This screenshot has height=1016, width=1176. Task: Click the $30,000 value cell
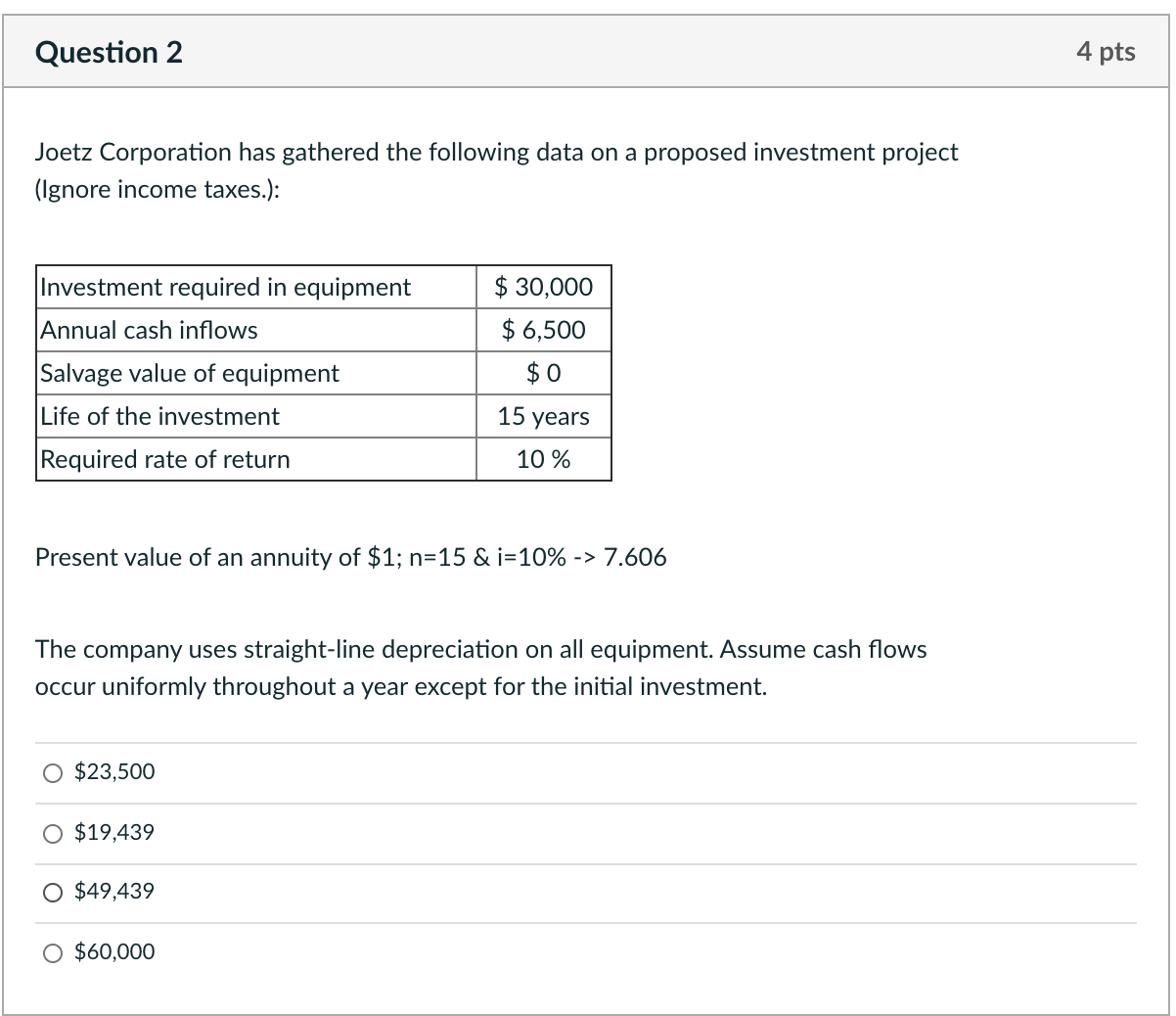click(543, 287)
